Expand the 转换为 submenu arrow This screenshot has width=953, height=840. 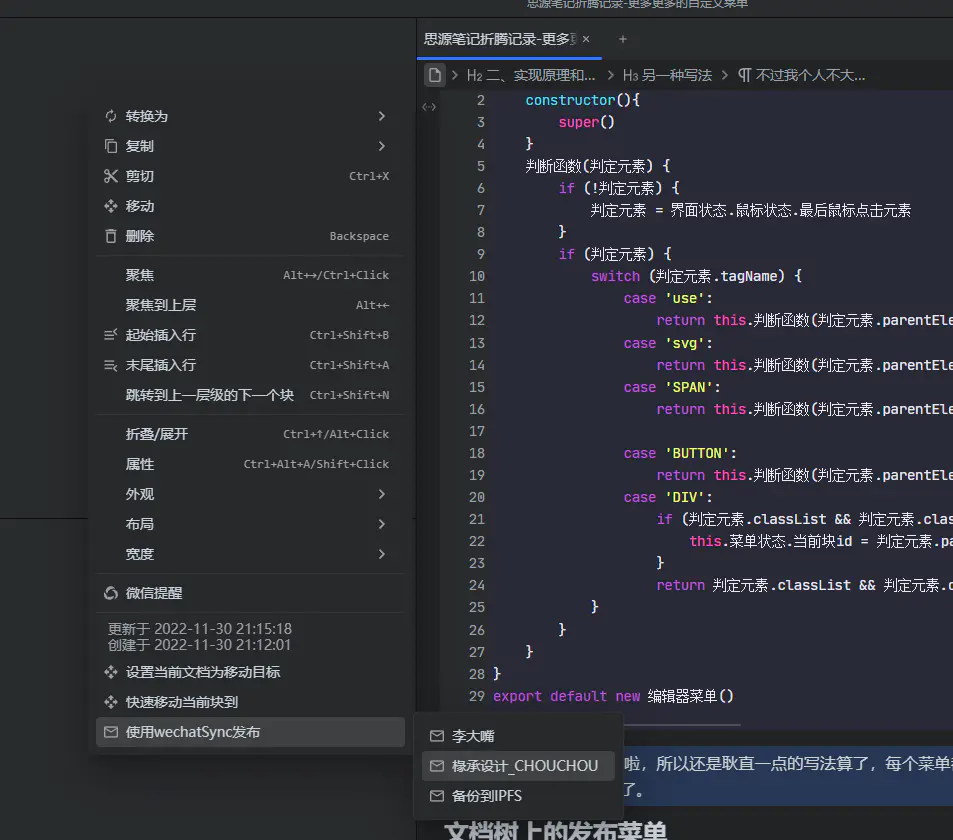point(382,116)
